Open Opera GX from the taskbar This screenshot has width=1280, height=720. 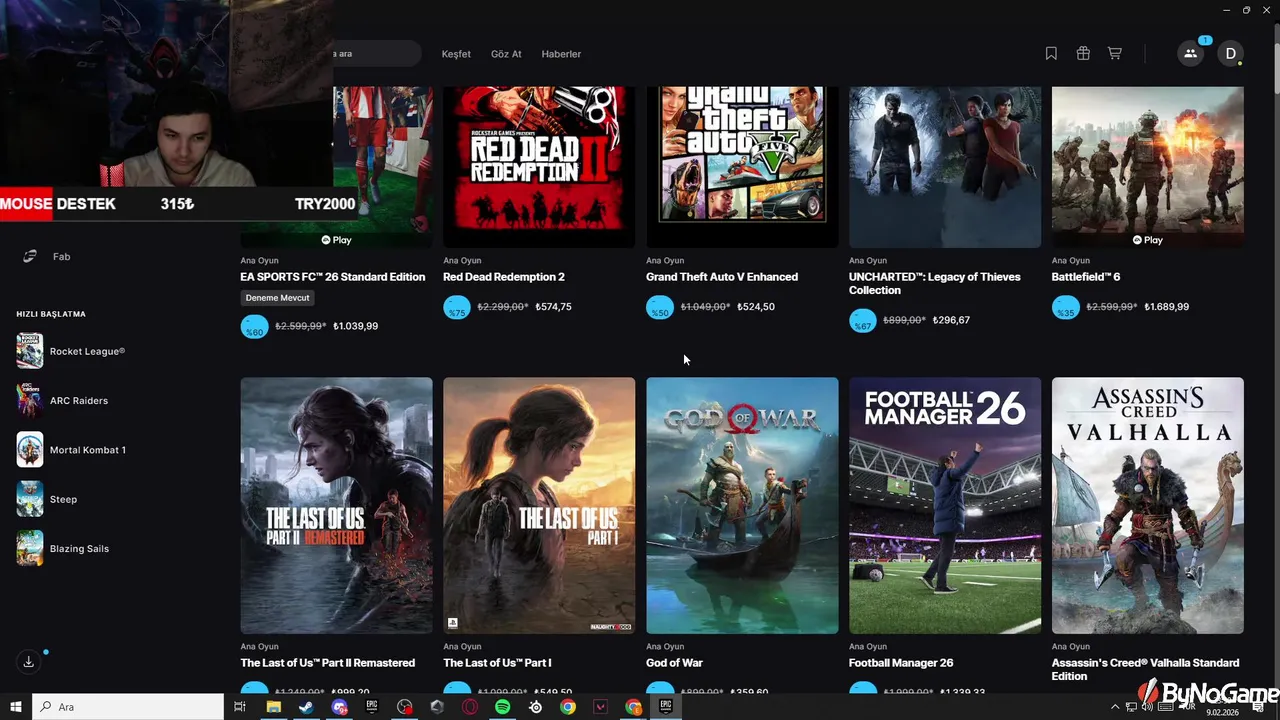coord(470,707)
